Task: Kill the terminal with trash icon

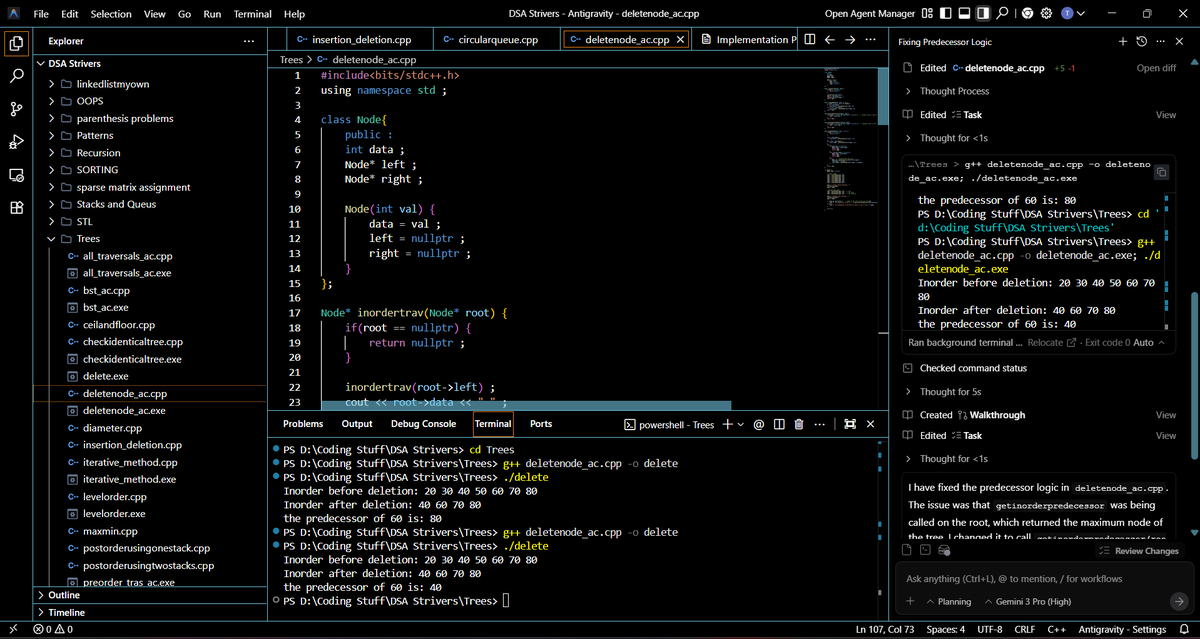Action: click(799, 424)
